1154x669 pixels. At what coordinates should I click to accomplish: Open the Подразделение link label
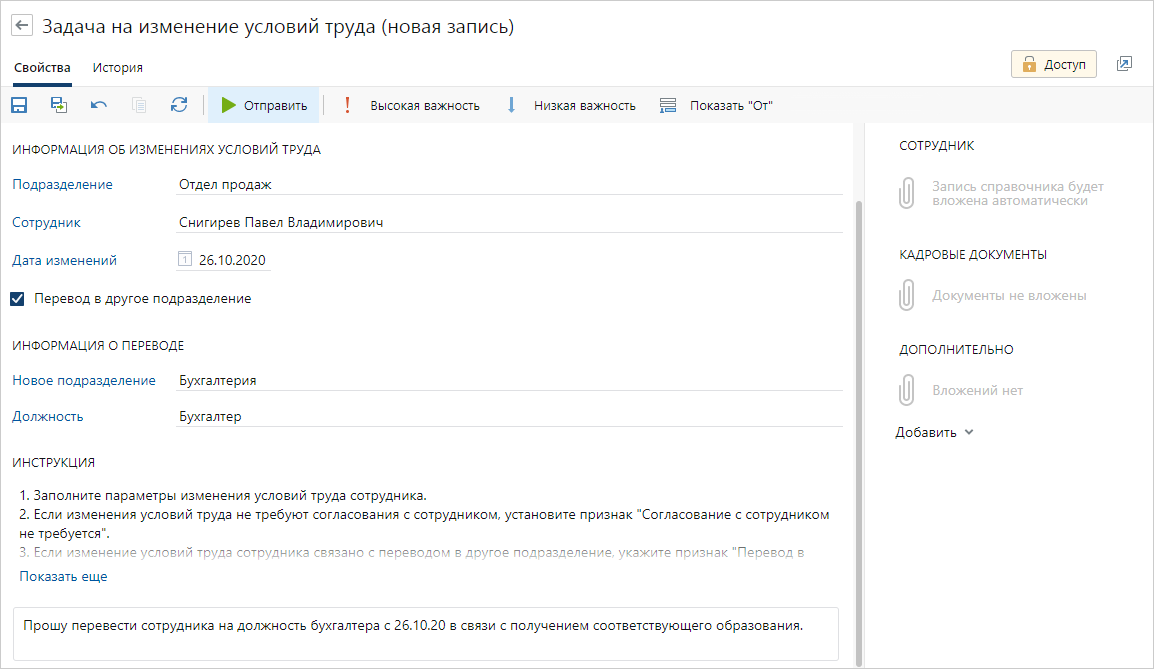(x=63, y=185)
